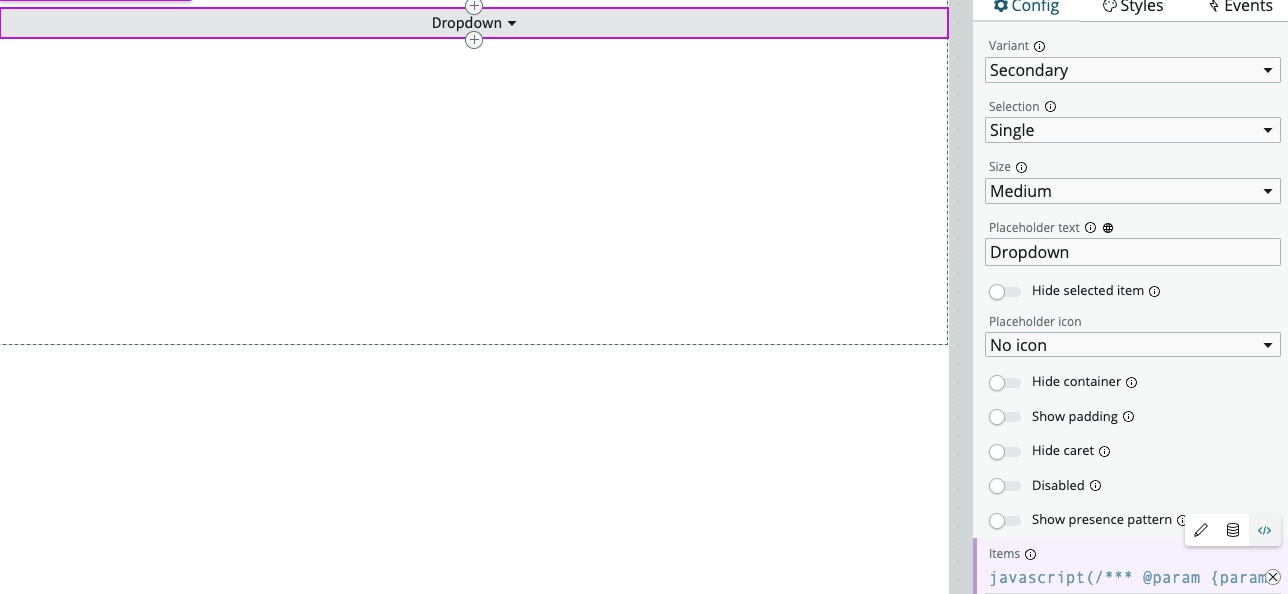
Task: Click info icon next to Variant
Action: point(1039,46)
